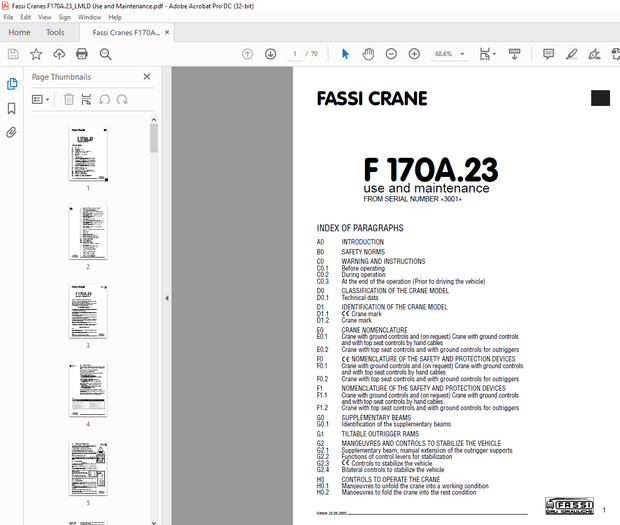This screenshot has height=525, width=620.
Task: Select page 4 thumbnail
Action: (88, 390)
